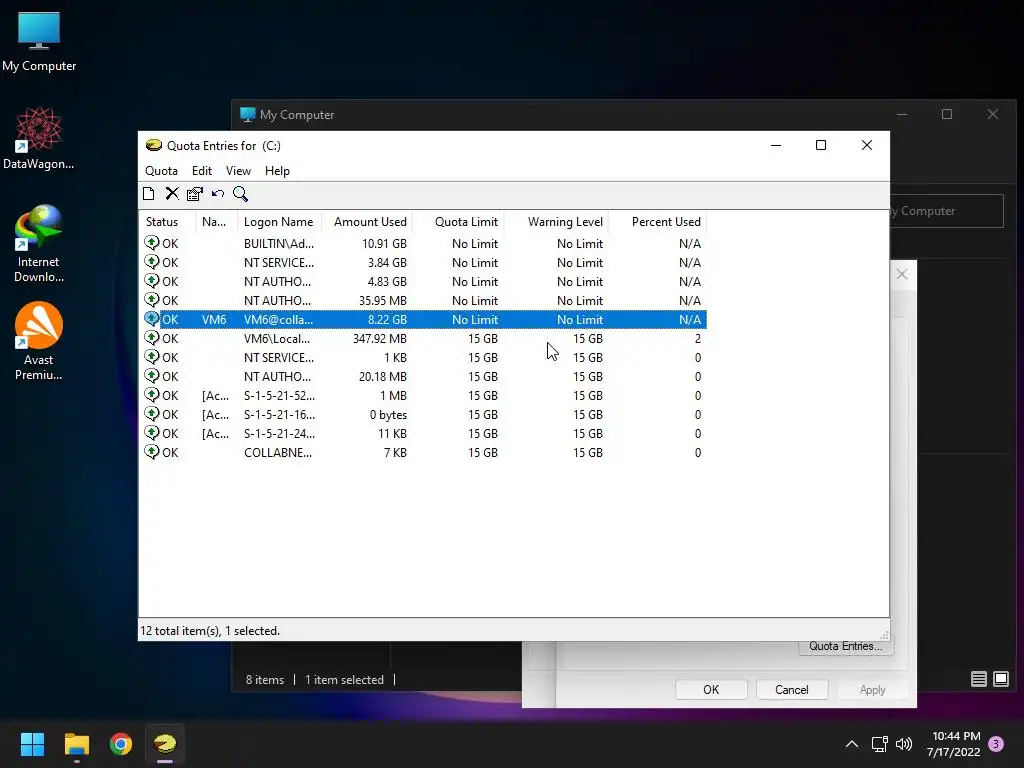
Task: Select the entry using 20.18 MB
Action: point(423,376)
